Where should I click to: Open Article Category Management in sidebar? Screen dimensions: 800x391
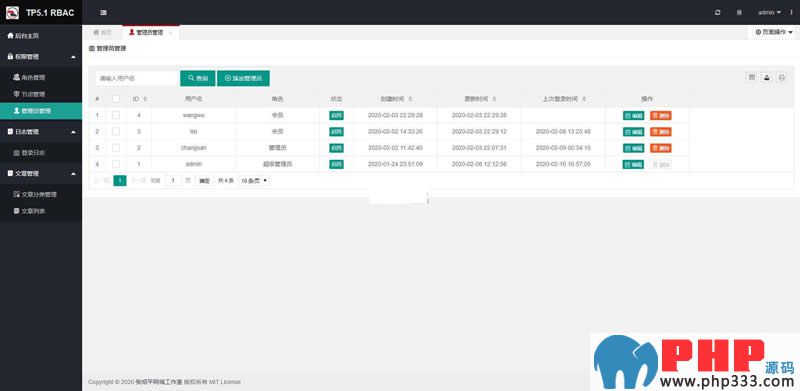(x=41, y=194)
